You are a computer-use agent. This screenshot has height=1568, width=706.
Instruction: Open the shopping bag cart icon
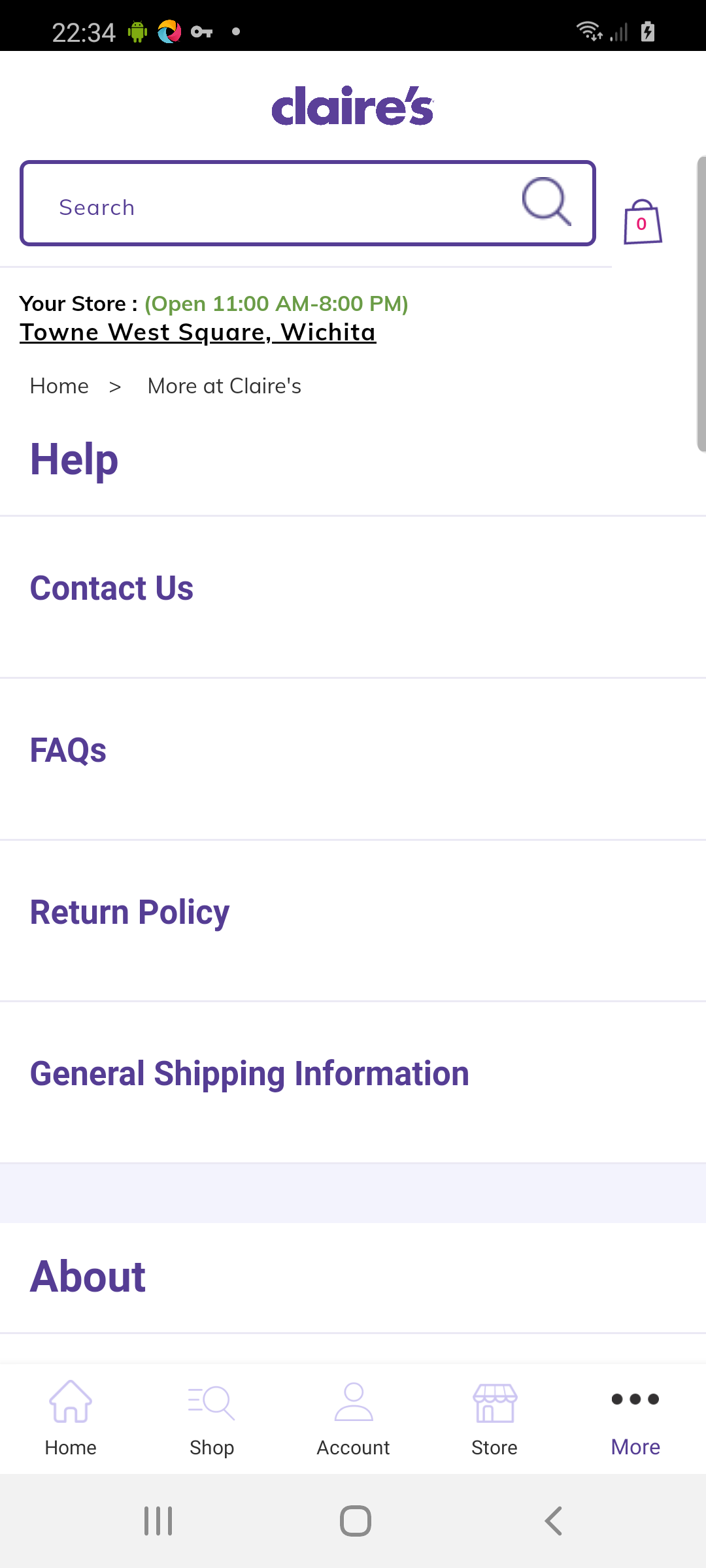(643, 222)
